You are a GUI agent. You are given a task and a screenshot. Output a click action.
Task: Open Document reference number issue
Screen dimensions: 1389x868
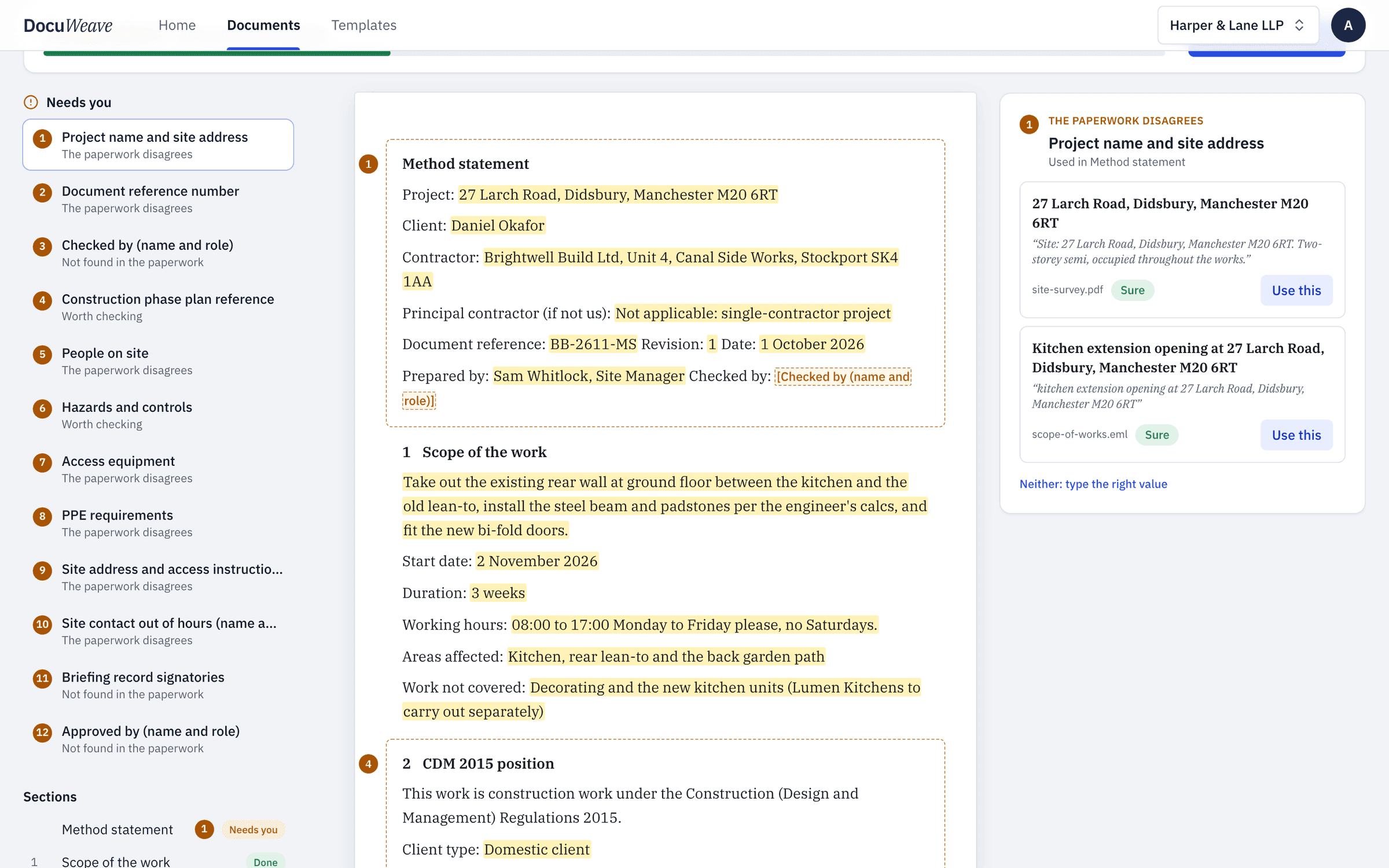[x=158, y=199]
